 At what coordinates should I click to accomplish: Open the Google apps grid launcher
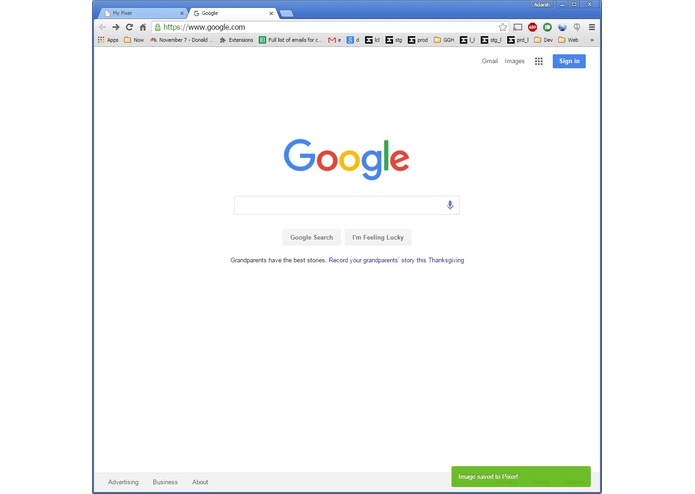tap(539, 61)
